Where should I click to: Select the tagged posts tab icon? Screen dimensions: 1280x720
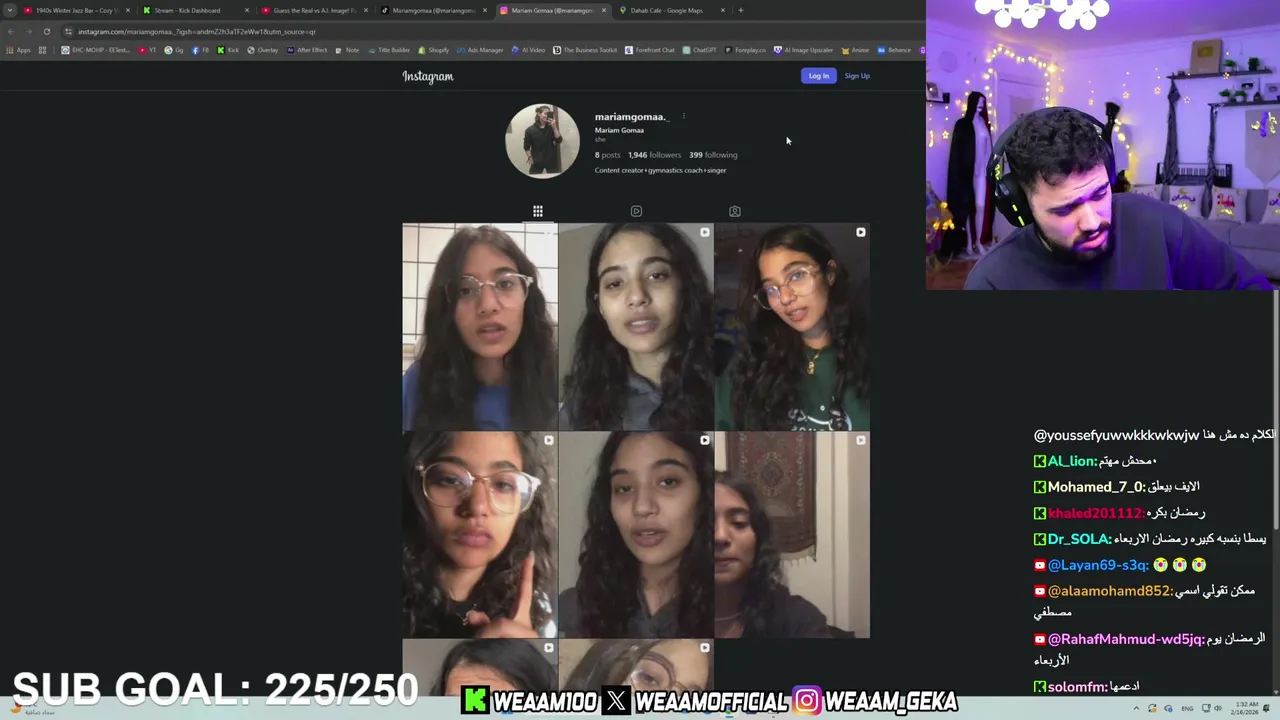click(735, 211)
